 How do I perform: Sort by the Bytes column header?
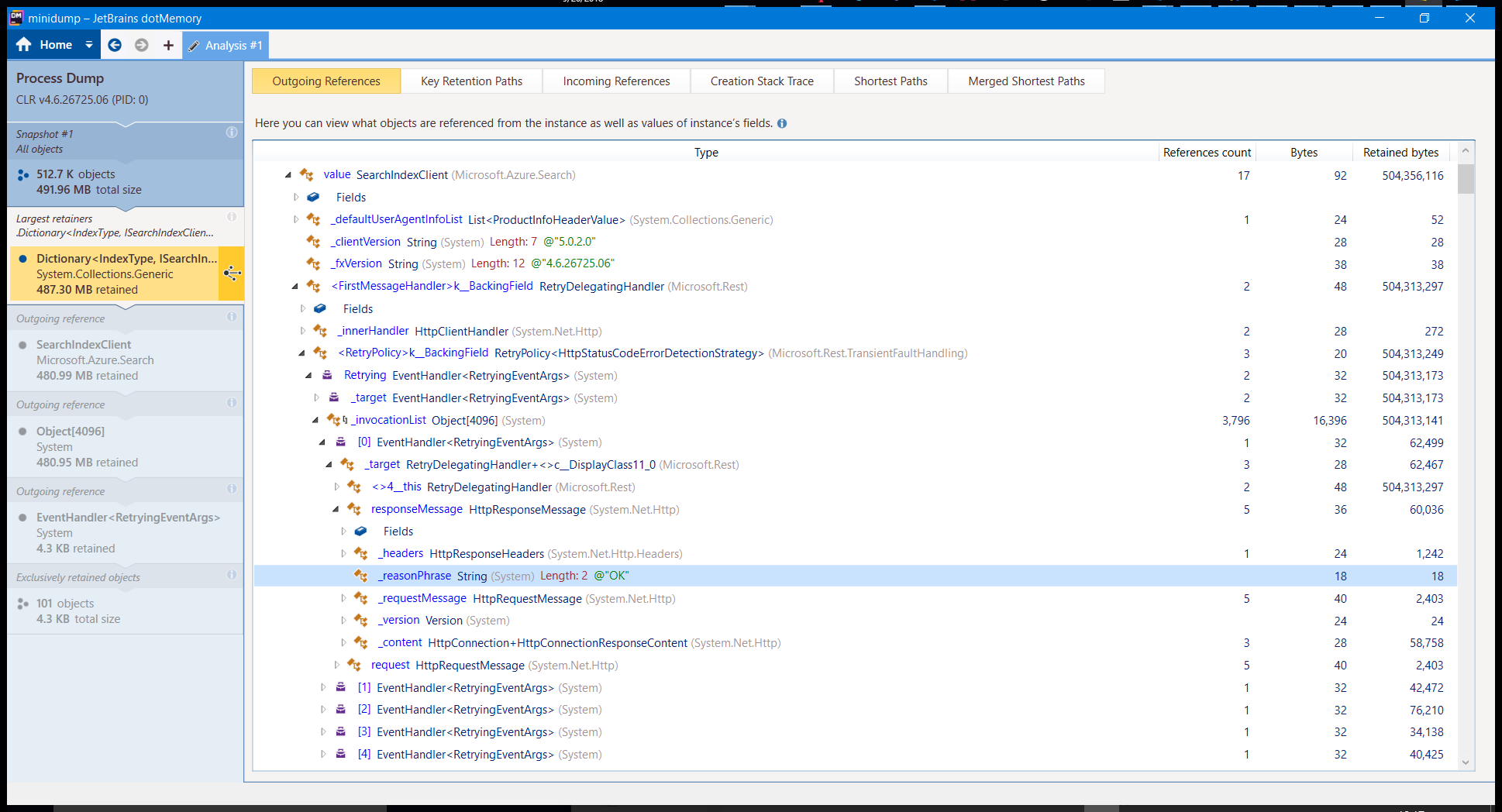pyautogui.click(x=1304, y=153)
